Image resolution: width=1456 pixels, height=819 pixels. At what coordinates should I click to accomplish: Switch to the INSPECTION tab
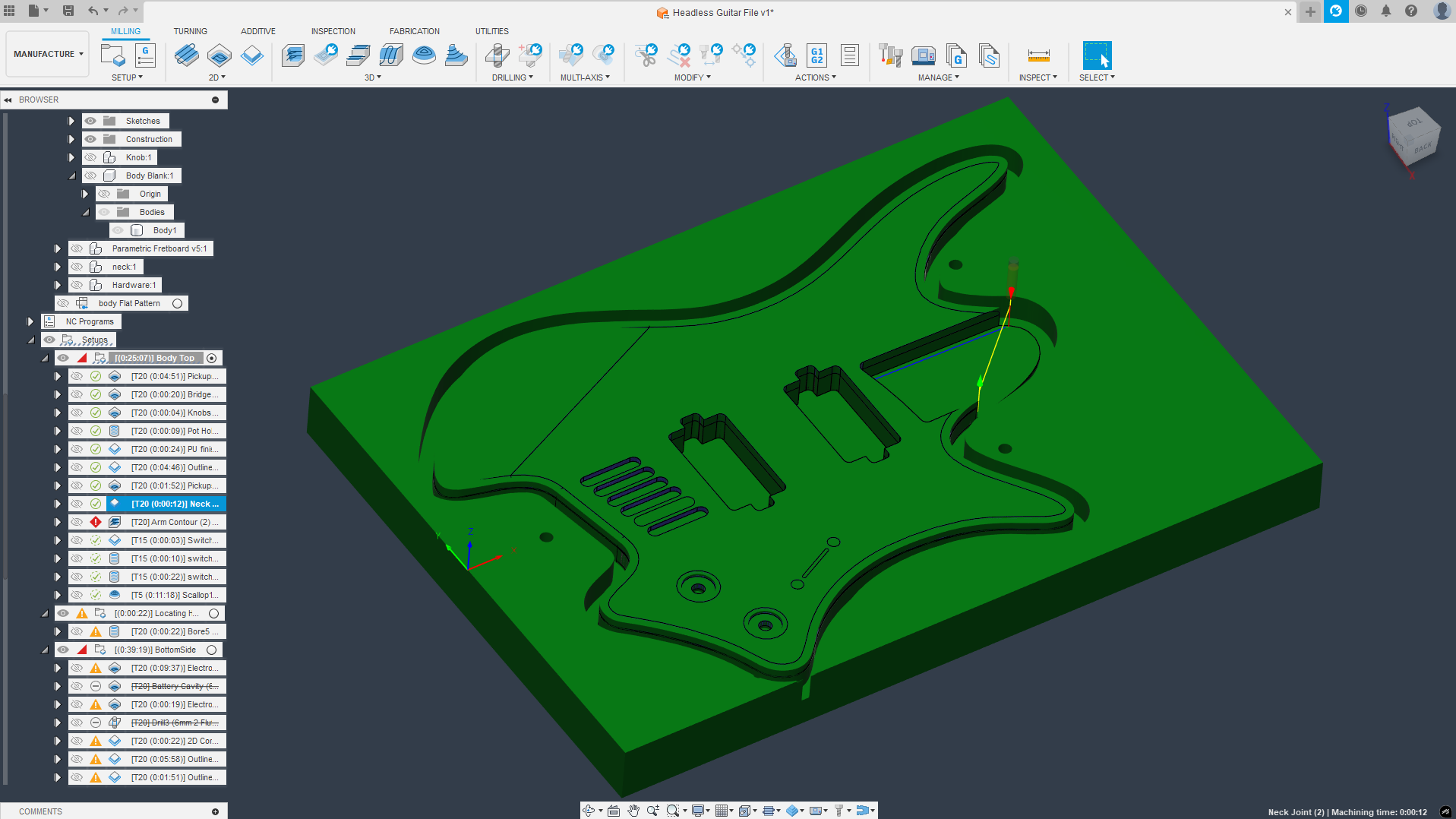(333, 31)
